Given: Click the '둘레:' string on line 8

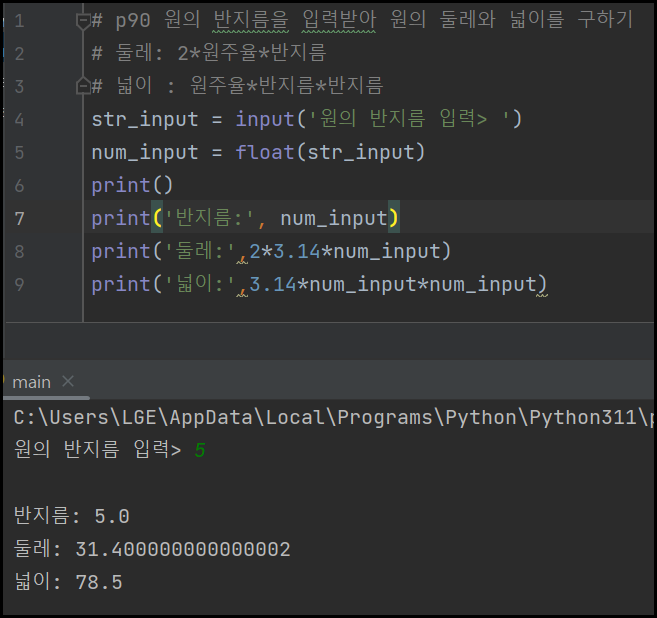Looking at the screenshot, I should coord(200,251).
